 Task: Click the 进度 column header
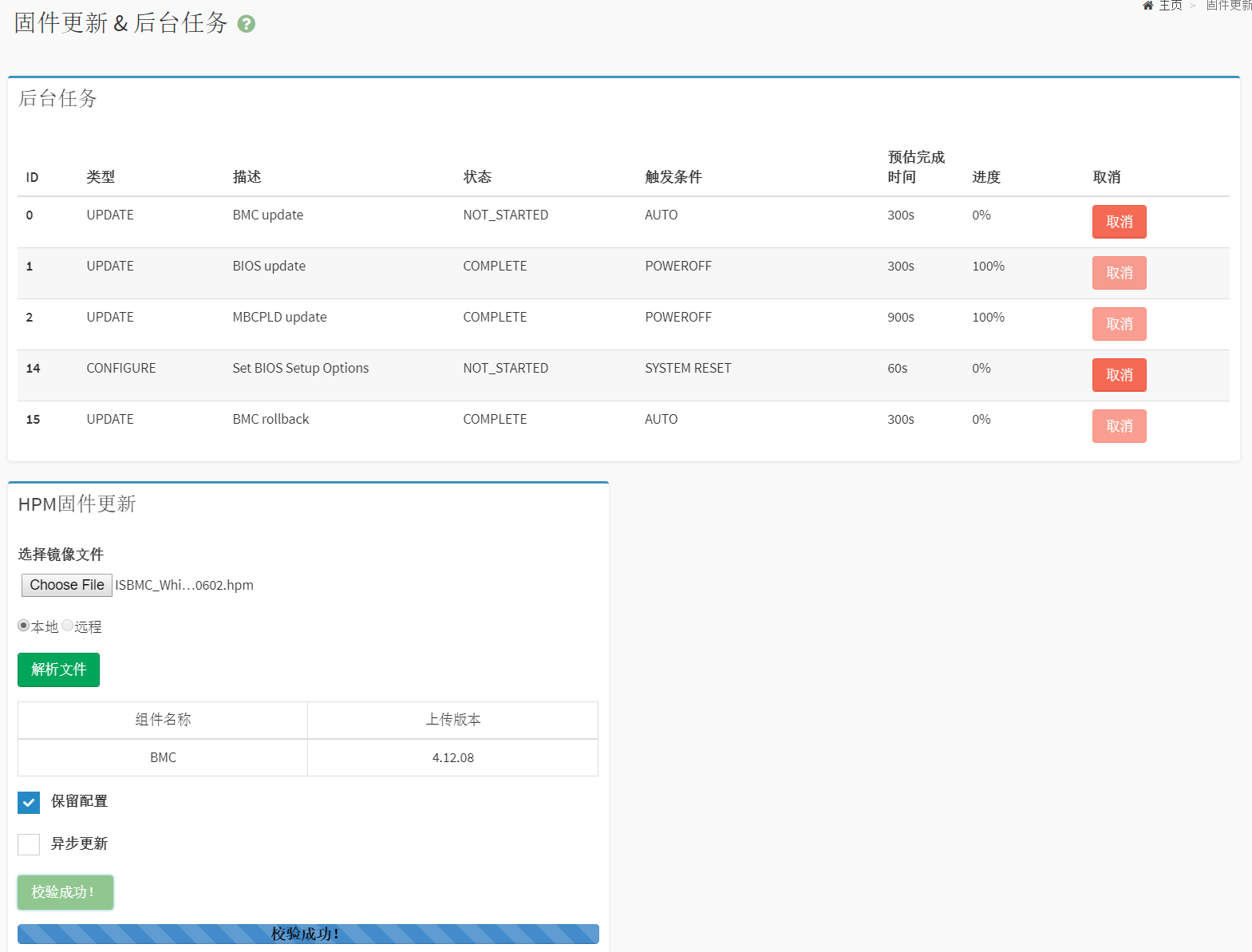[985, 177]
